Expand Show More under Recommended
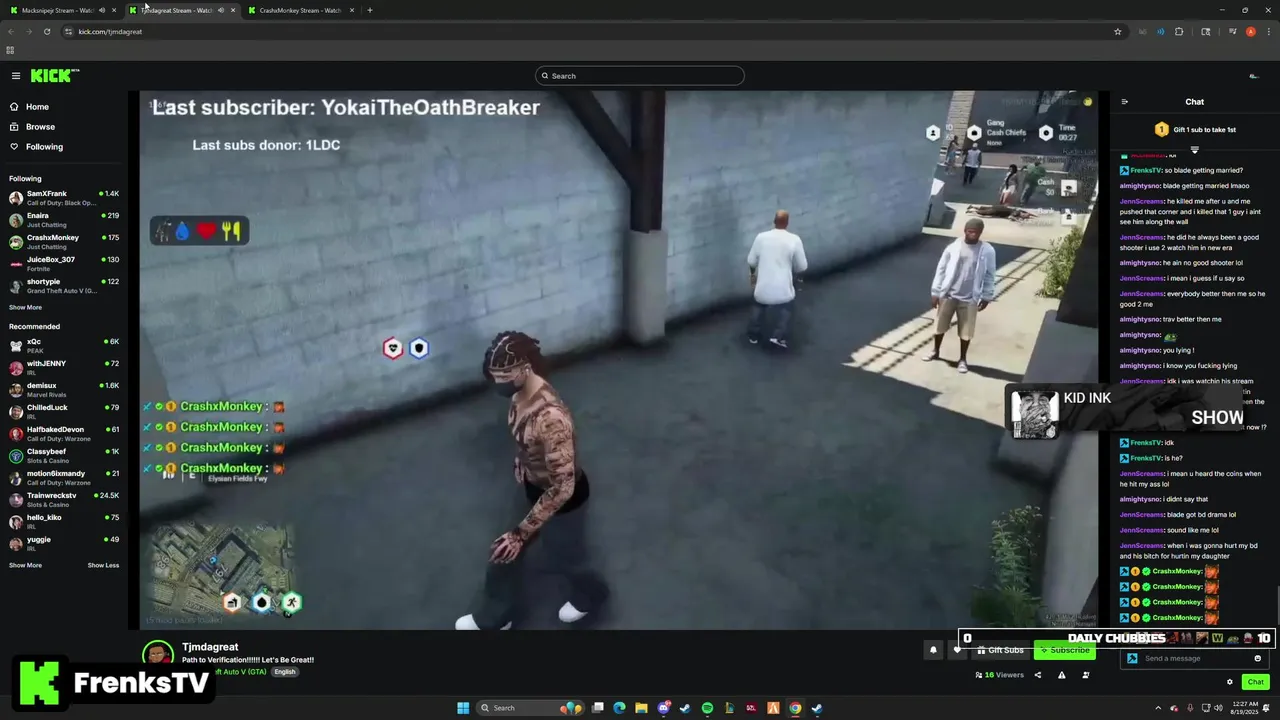Viewport: 1280px width, 720px height. [x=25, y=565]
